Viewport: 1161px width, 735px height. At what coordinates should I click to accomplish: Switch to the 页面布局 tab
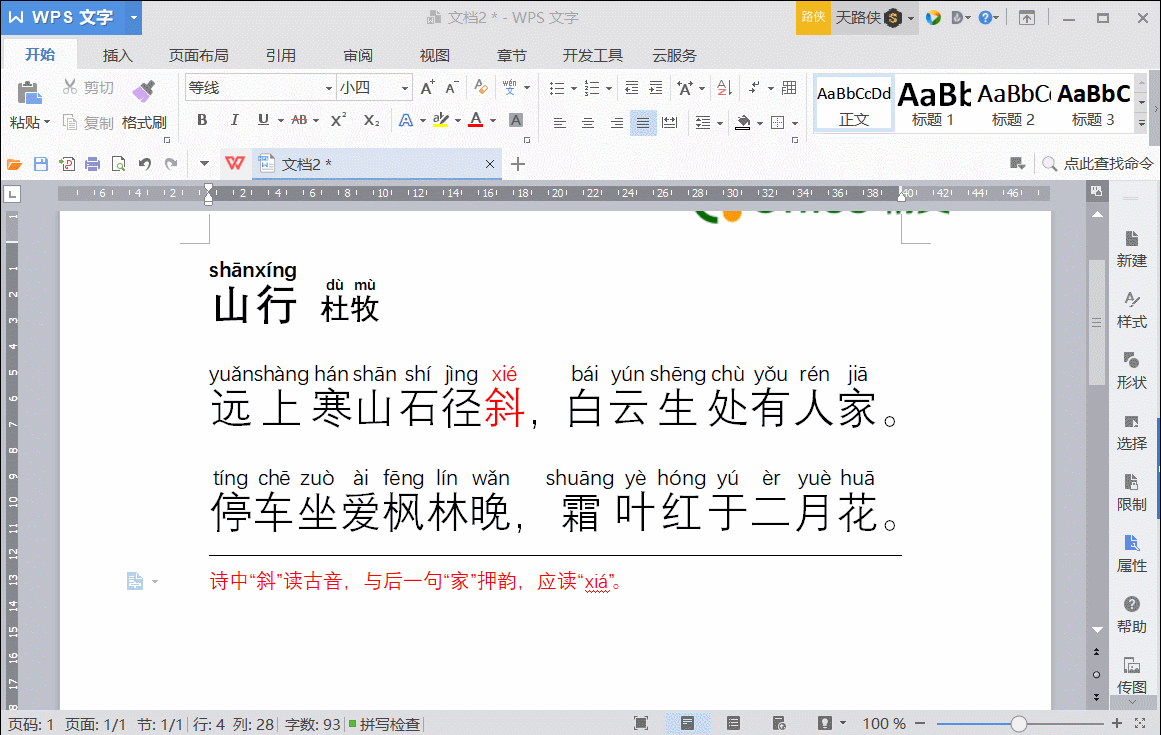[x=198, y=56]
